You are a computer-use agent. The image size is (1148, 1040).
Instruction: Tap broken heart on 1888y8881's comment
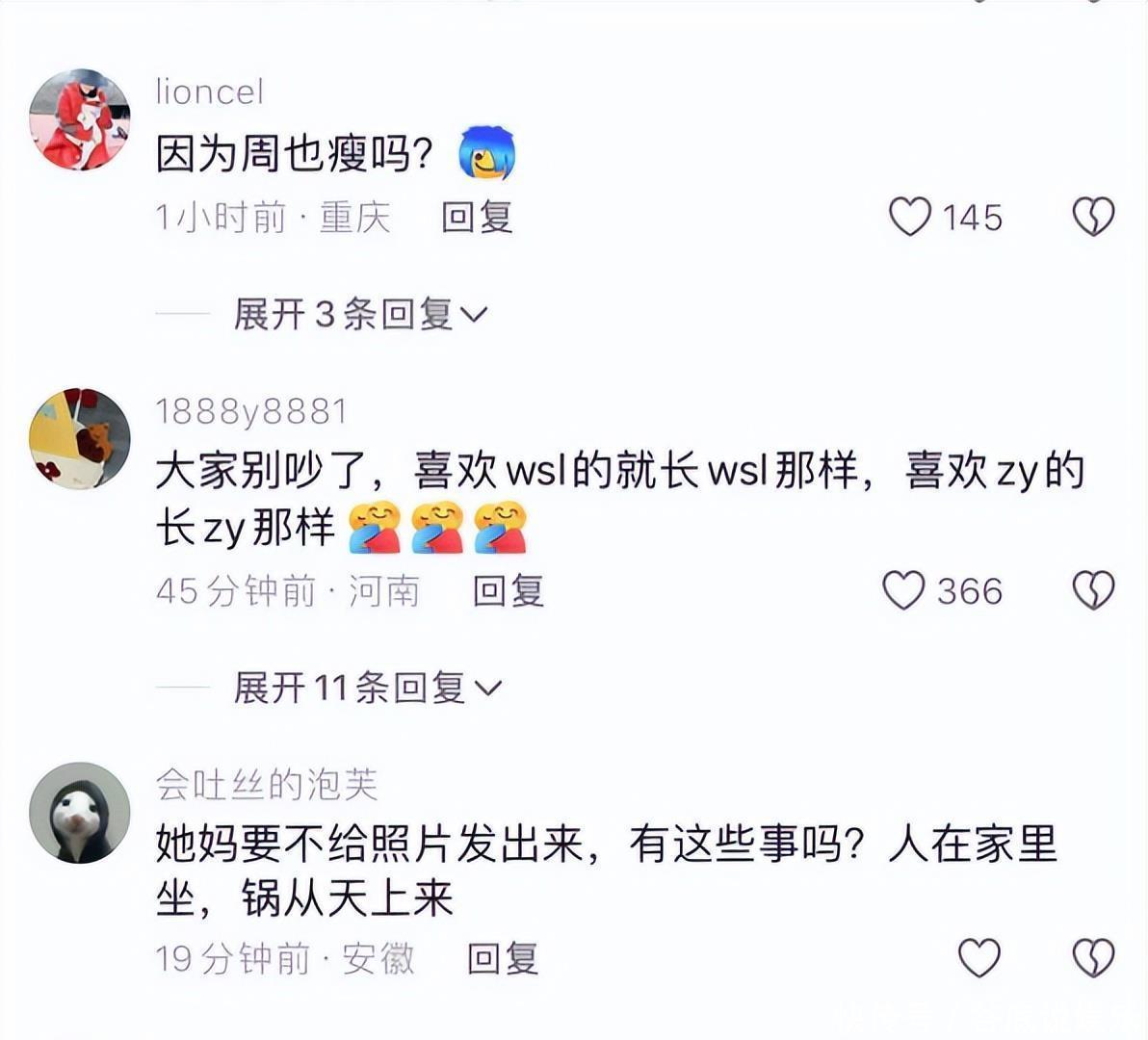pos(1094,590)
